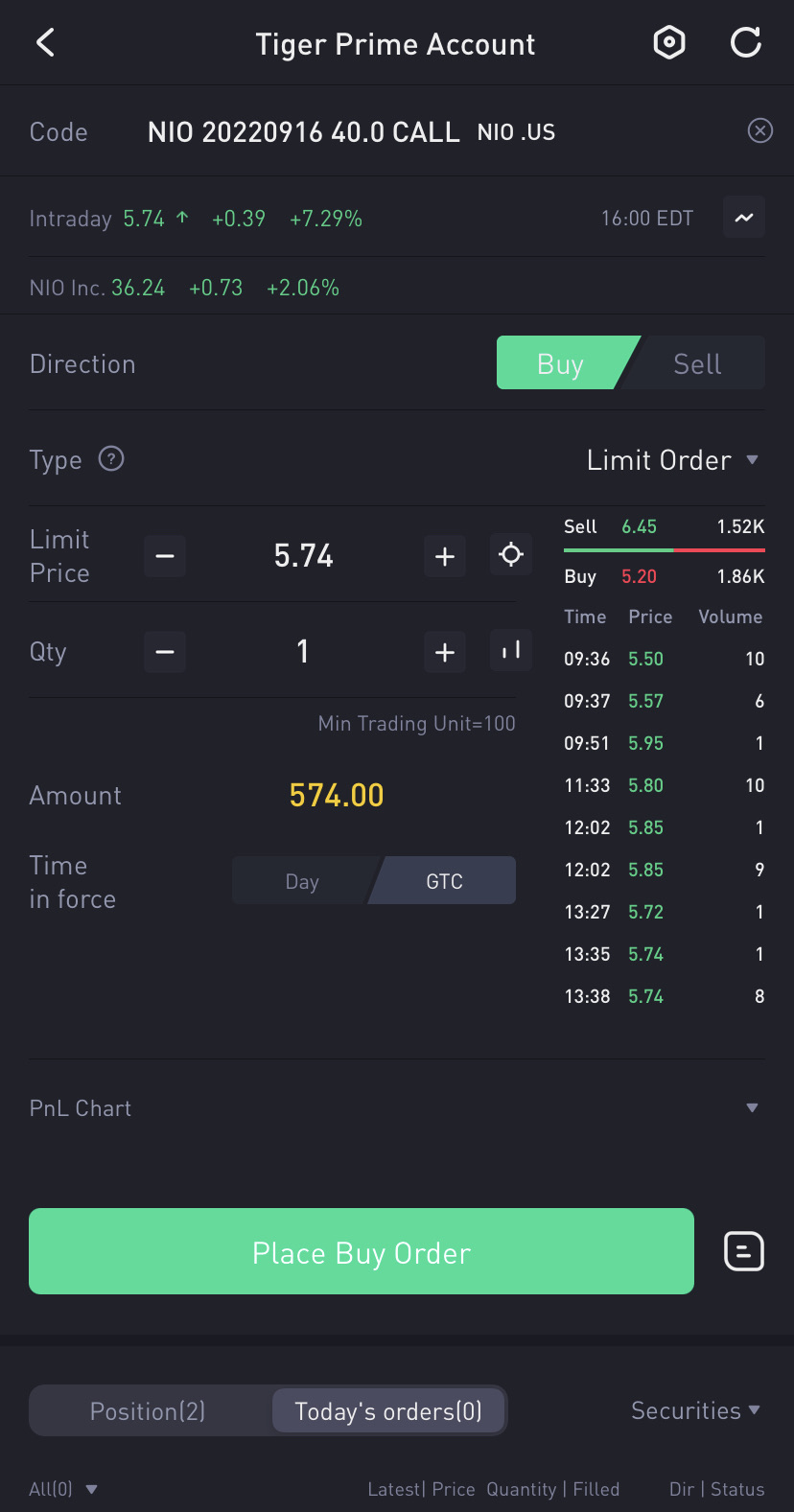Viewport: 794px width, 1512px height.
Task: Tap the 09:36 trade at 5.50
Action: tap(665, 659)
